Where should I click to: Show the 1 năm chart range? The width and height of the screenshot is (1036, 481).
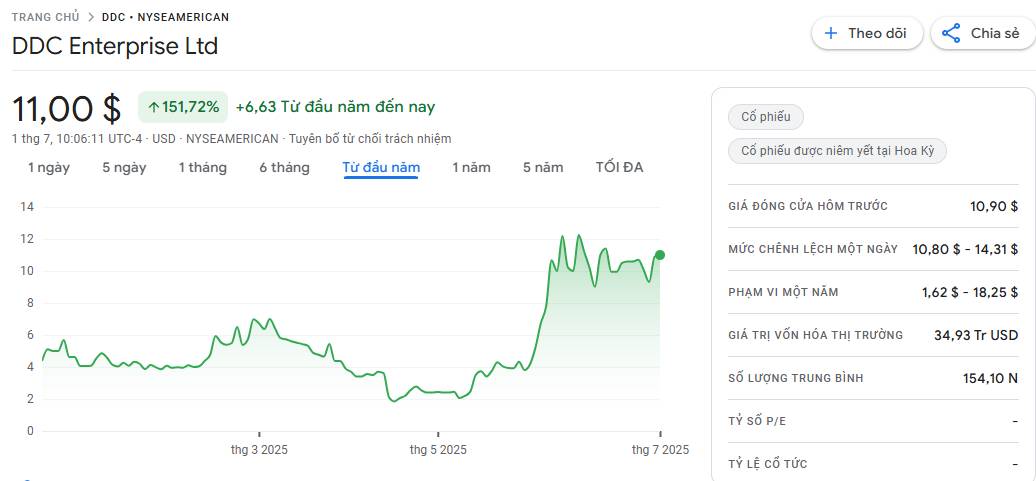coord(471,168)
